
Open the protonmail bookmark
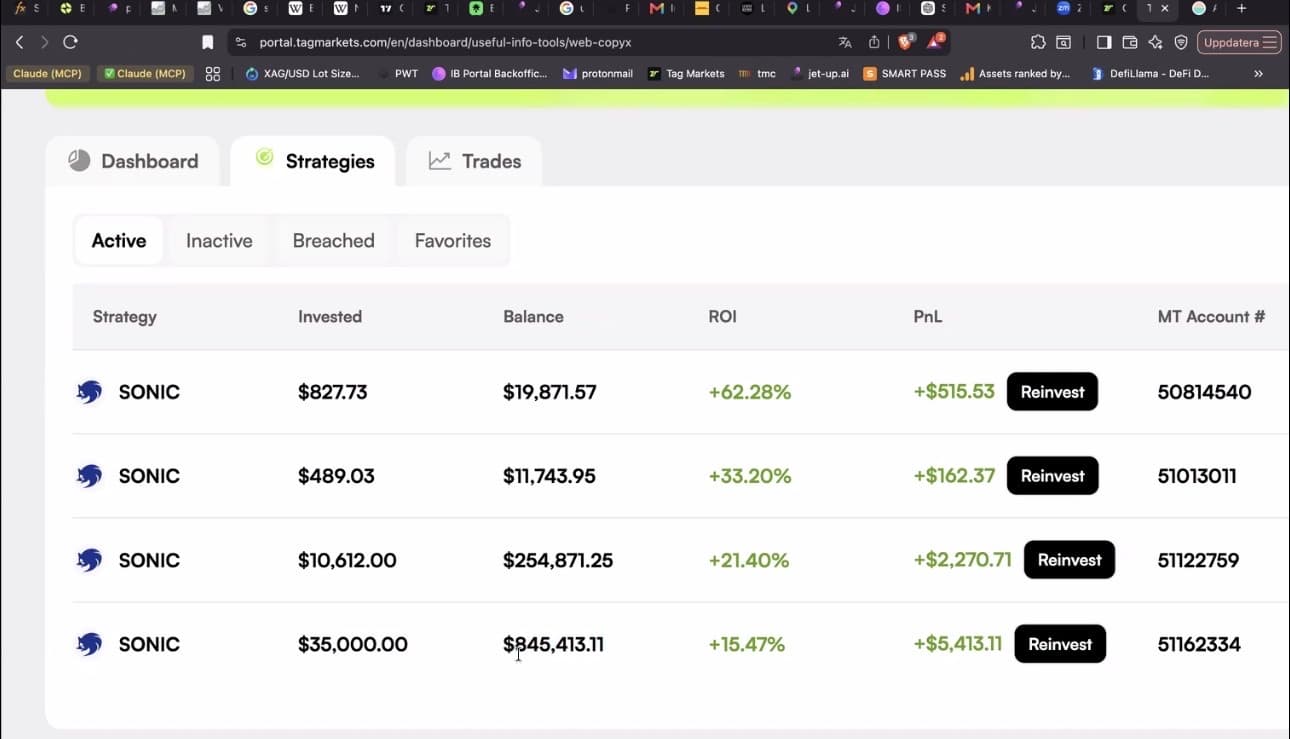coord(598,73)
